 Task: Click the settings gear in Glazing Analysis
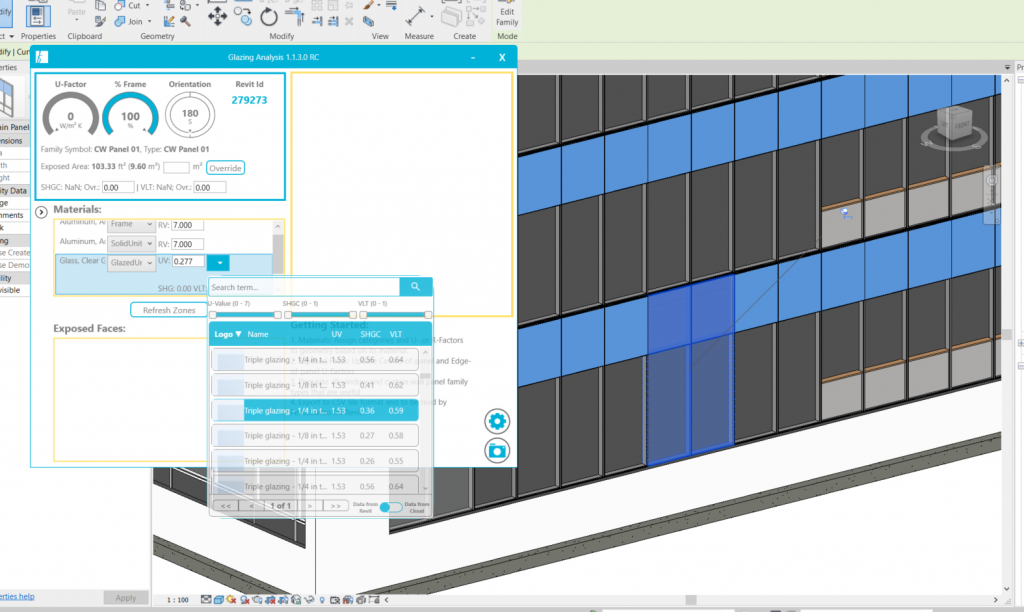497,421
